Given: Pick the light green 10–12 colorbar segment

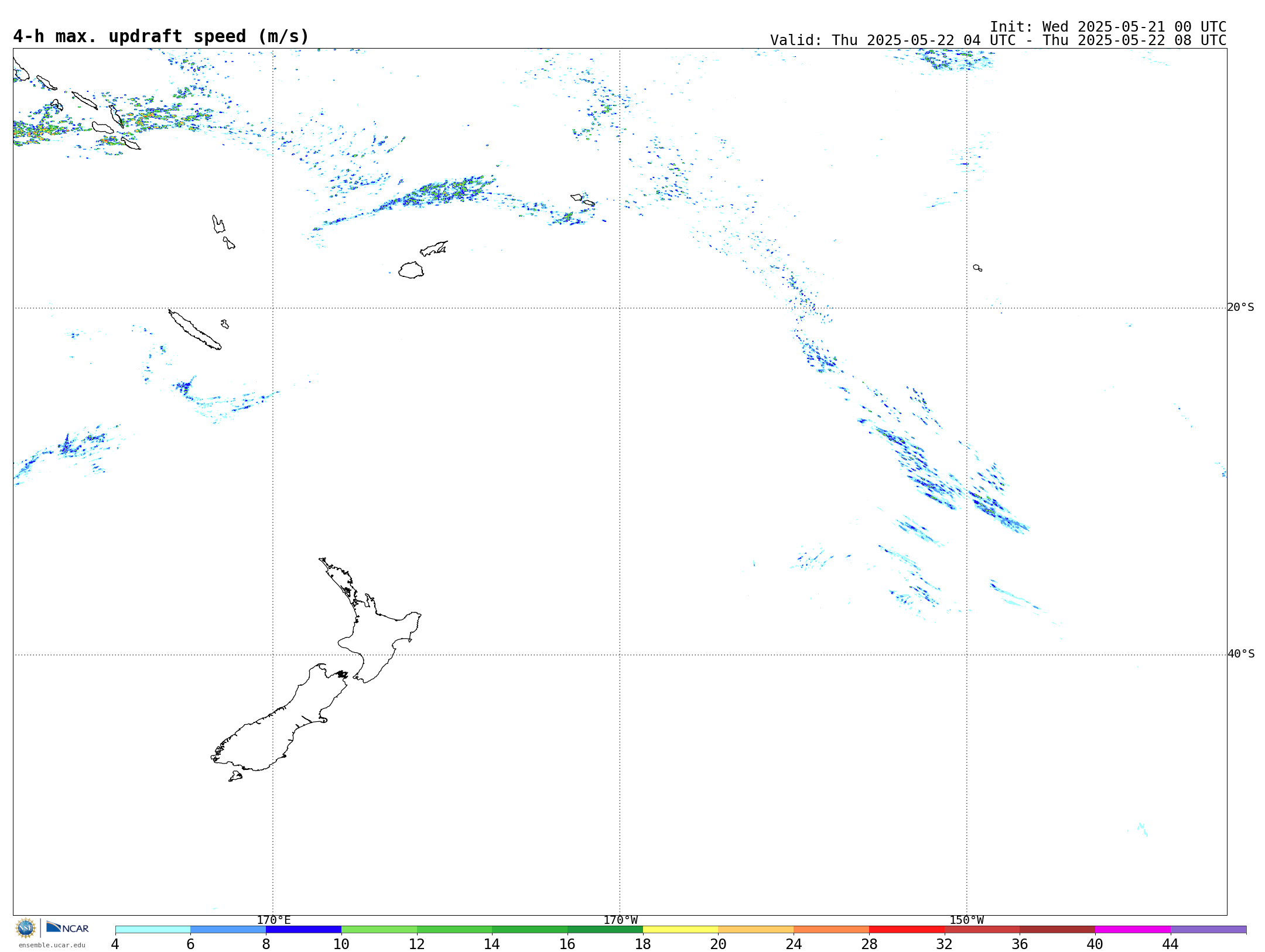Looking at the screenshot, I should (379, 930).
